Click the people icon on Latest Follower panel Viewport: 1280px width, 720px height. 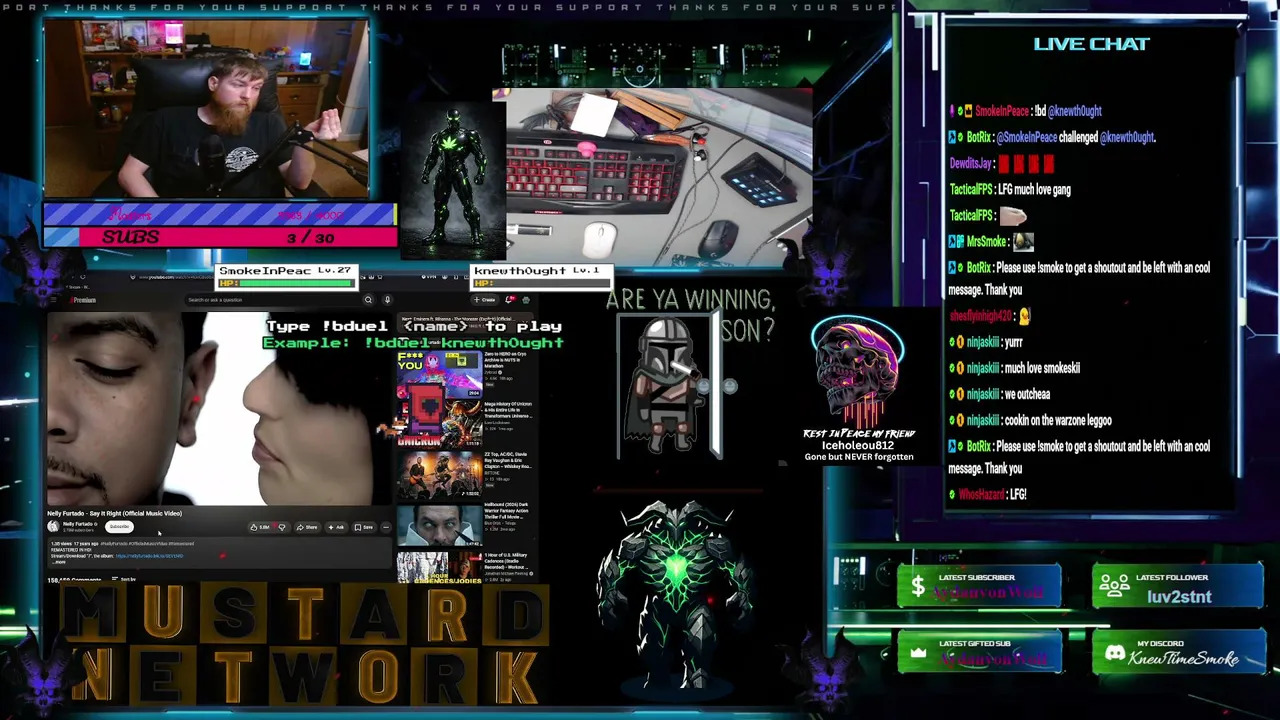[1114, 587]
